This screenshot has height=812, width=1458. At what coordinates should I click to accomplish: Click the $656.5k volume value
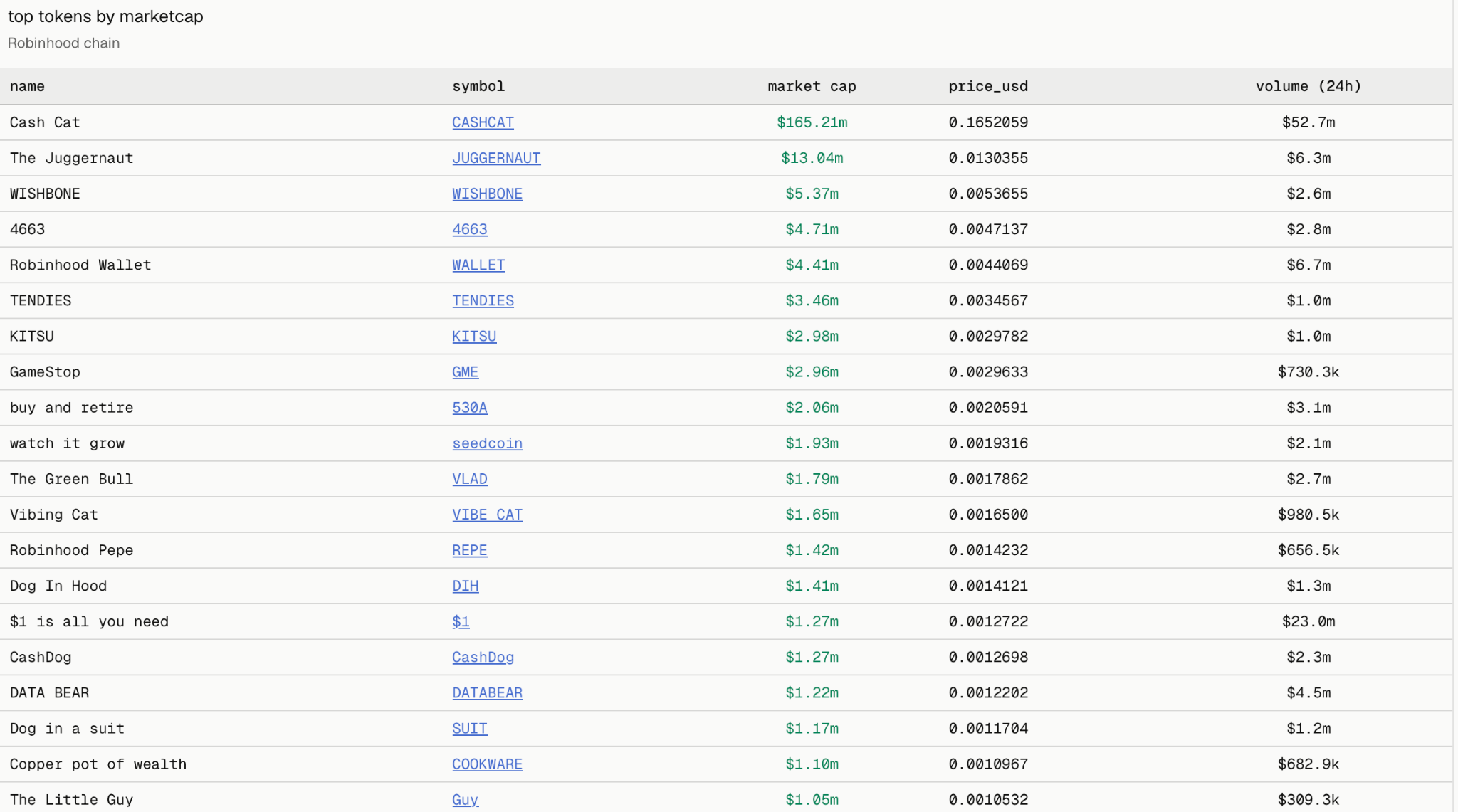pyautogui.click(x=1308, y=550)
